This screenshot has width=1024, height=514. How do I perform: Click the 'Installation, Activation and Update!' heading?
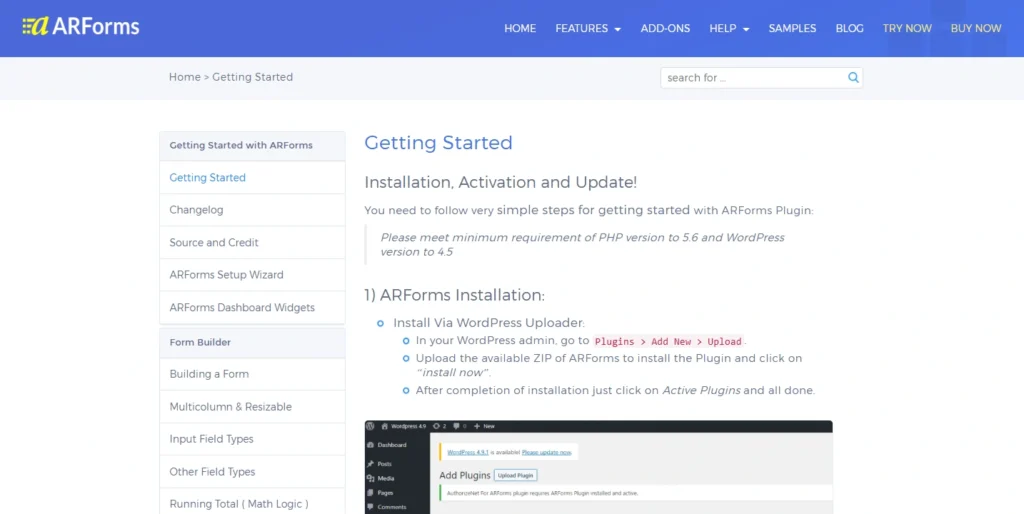coord(500,183)
